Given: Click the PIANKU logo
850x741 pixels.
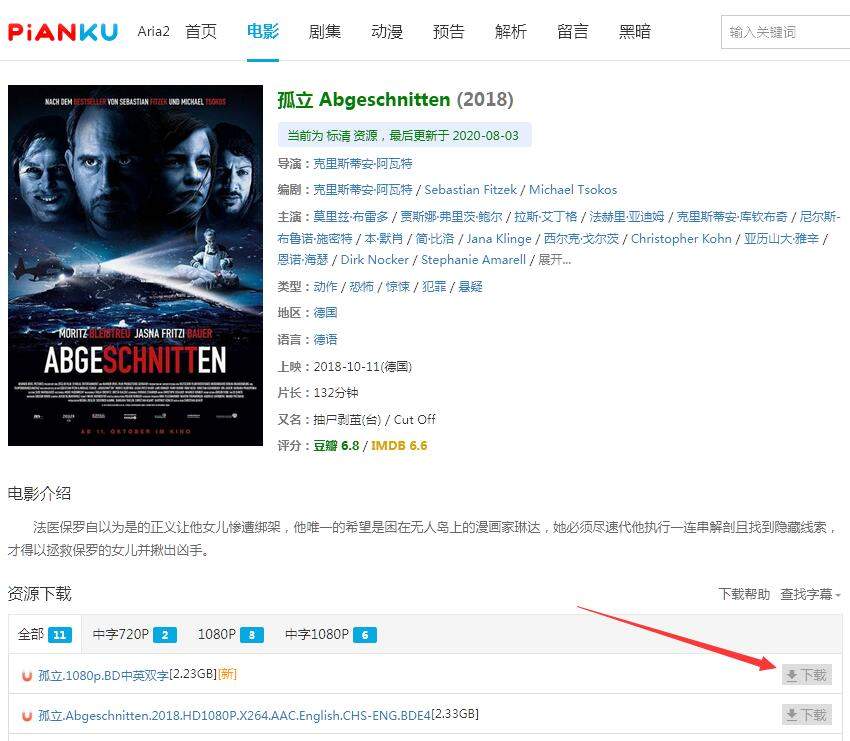Looking at the screenshot, I should pos(62,32).
